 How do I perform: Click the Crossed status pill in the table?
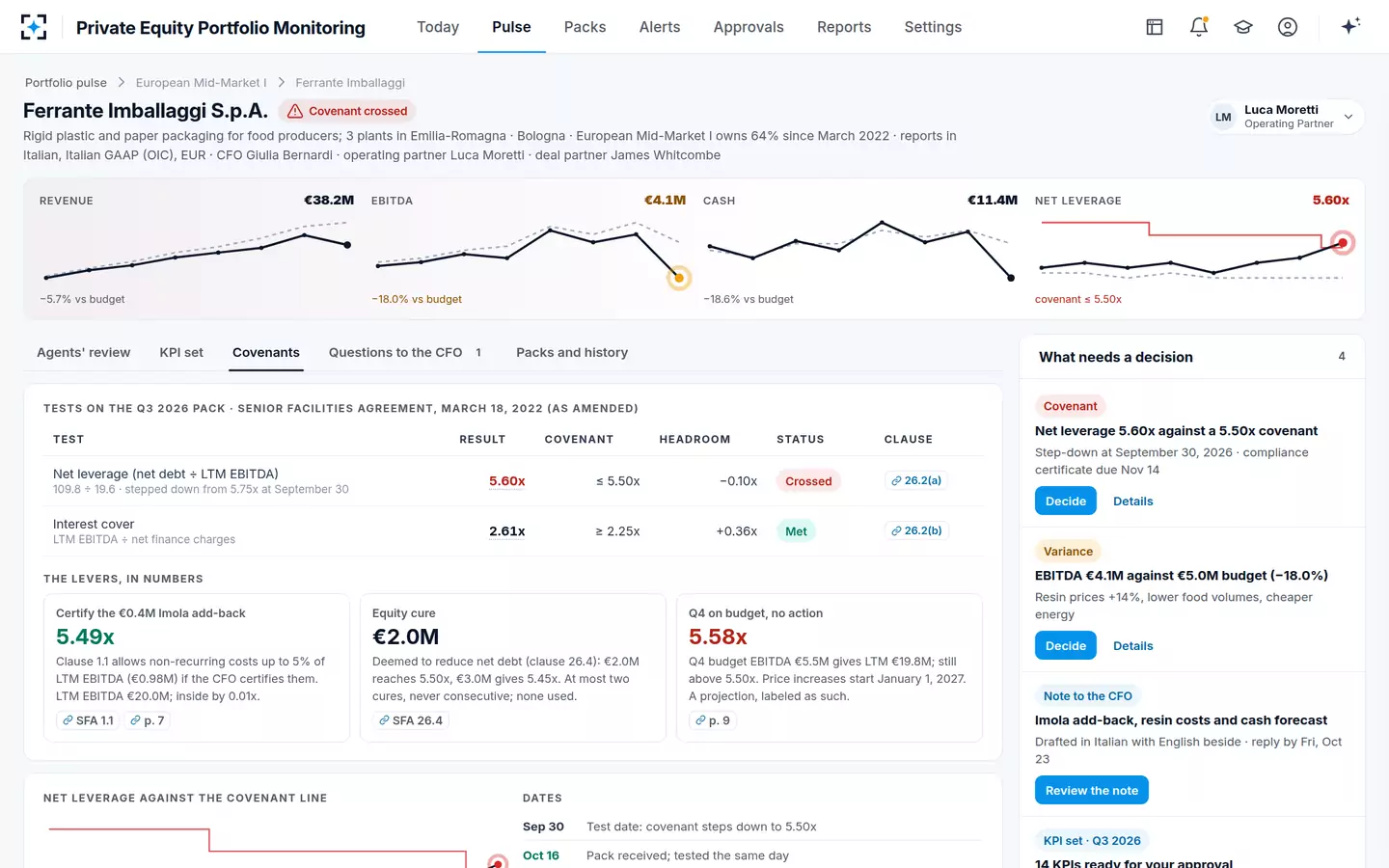pos(808,481)
